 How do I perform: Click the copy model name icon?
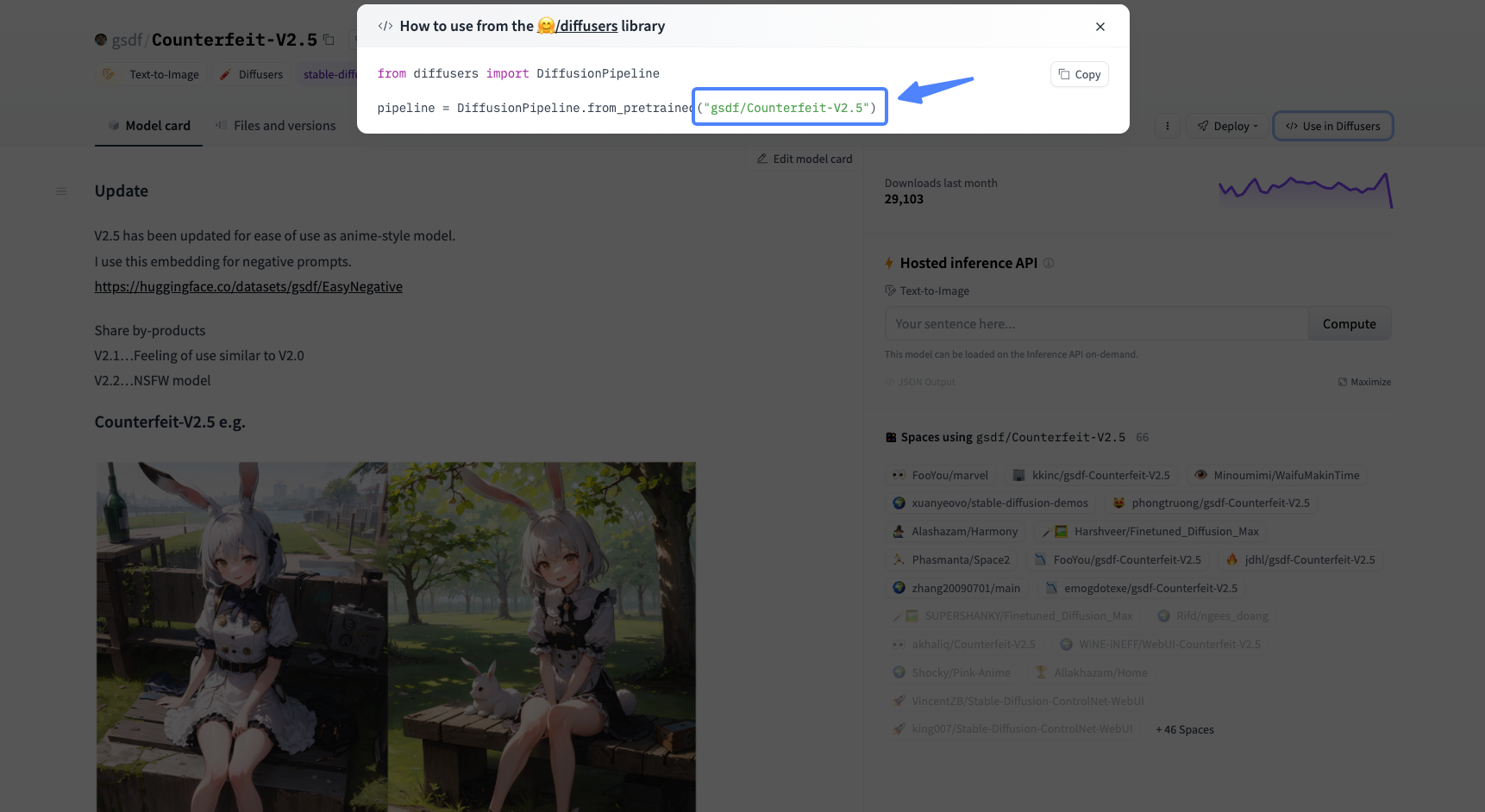(329, 40)
